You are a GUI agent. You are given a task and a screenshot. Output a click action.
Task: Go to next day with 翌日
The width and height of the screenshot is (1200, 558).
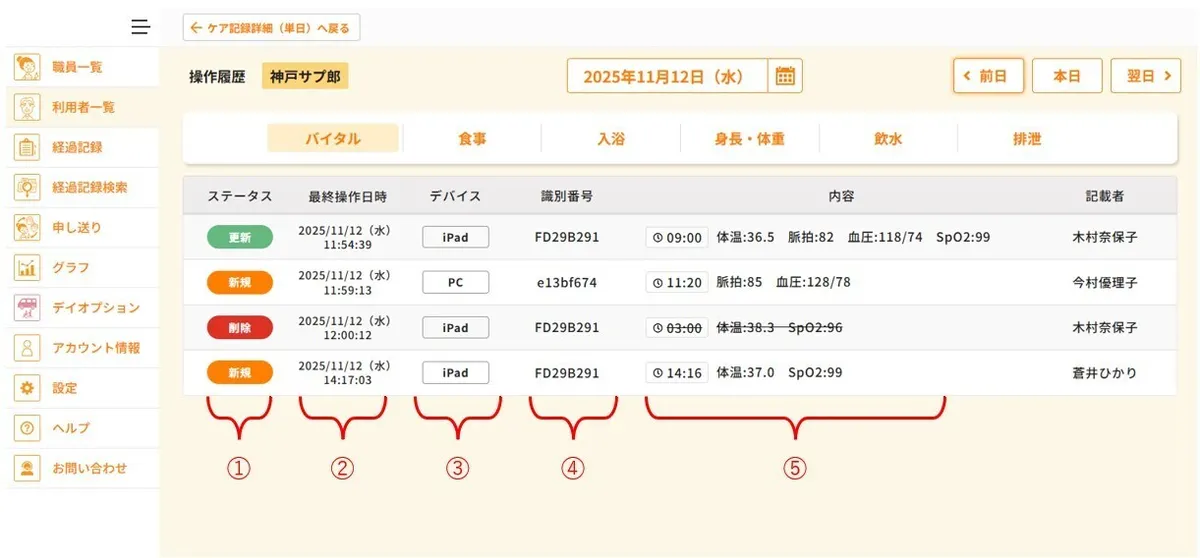[1145, 76]
